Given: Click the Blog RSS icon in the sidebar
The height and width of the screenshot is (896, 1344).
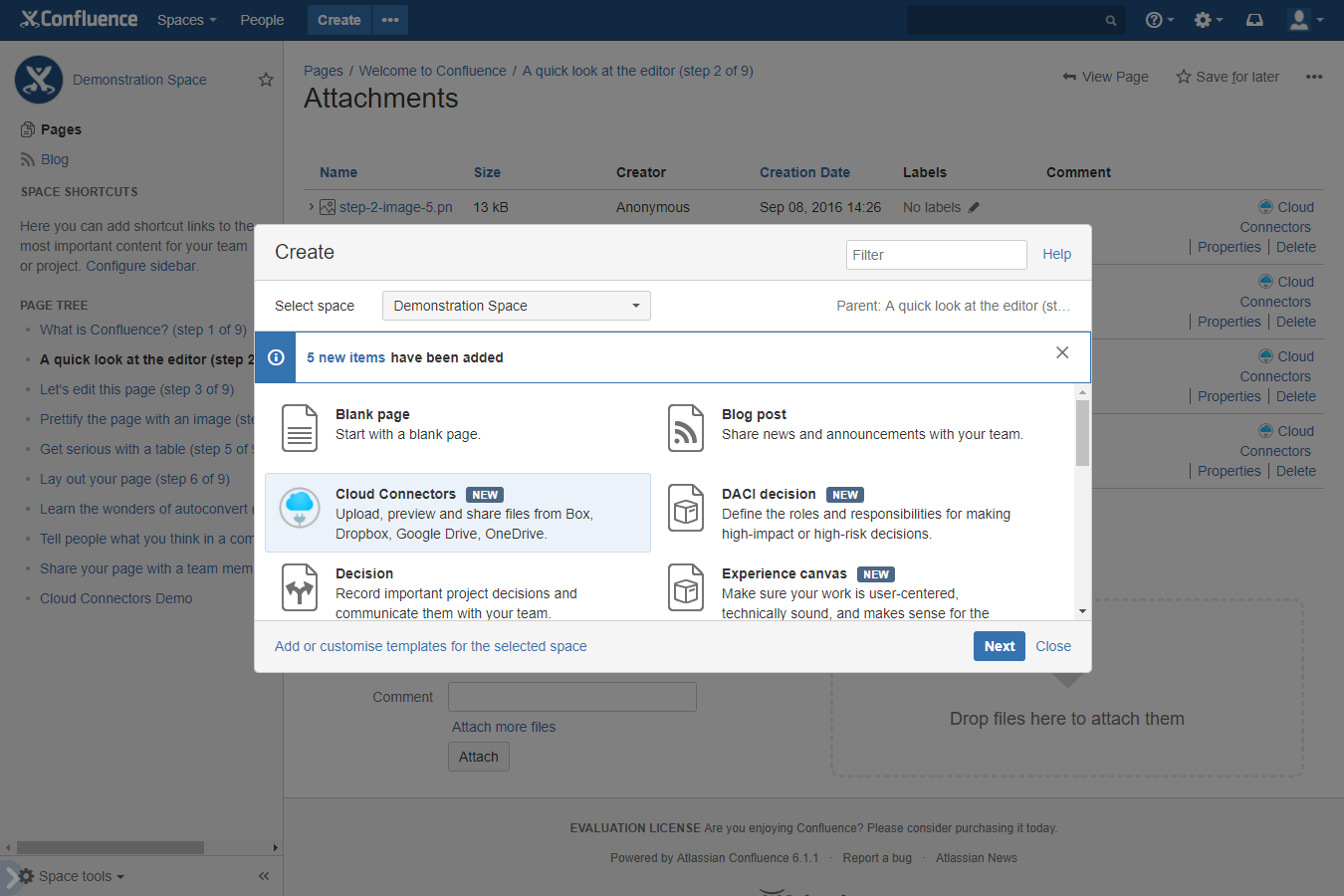Looking at the screenshot, I should (28, 159).
